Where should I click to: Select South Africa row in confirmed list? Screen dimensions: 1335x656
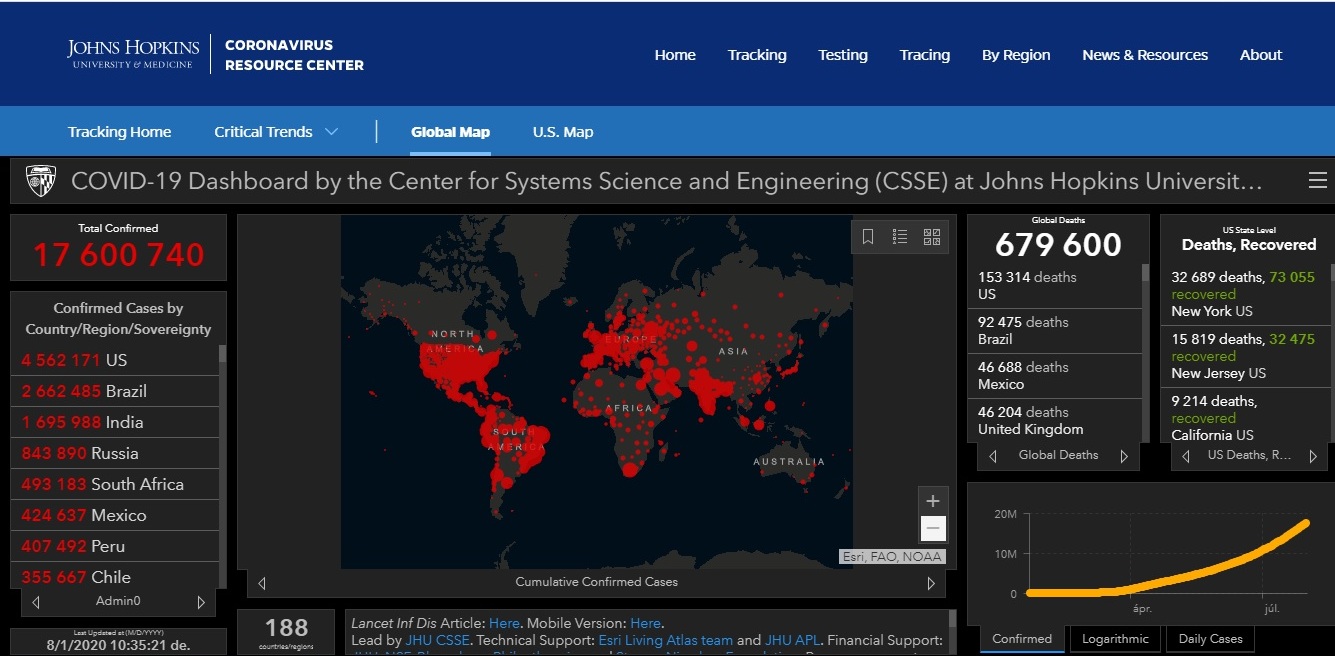(115, 484)
